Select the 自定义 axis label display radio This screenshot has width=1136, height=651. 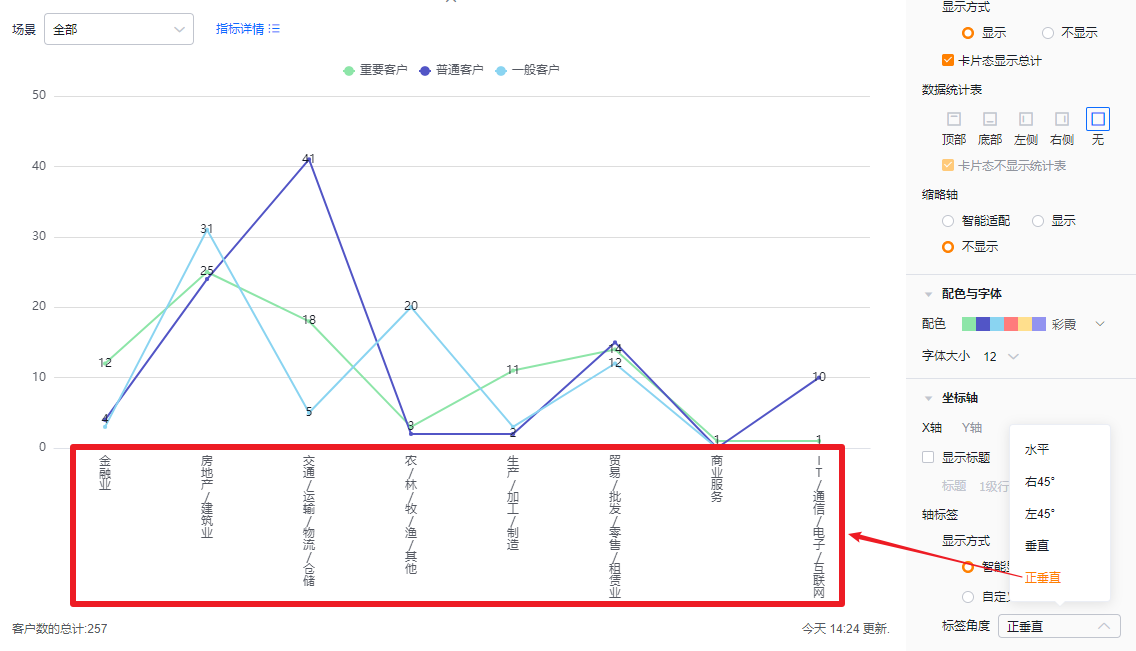[968, 597]
